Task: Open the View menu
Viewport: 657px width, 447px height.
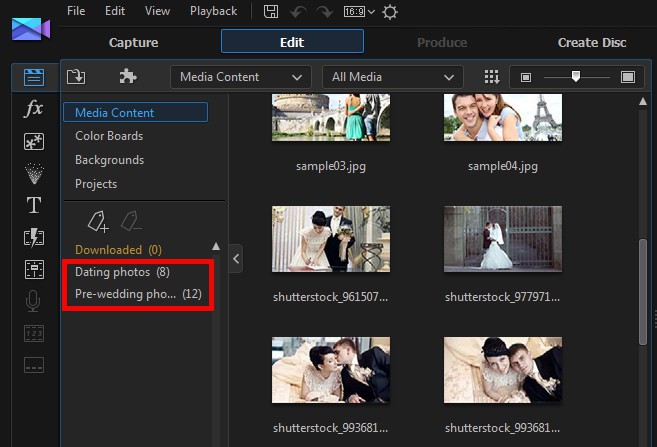Action: click(x=157, y=11)
